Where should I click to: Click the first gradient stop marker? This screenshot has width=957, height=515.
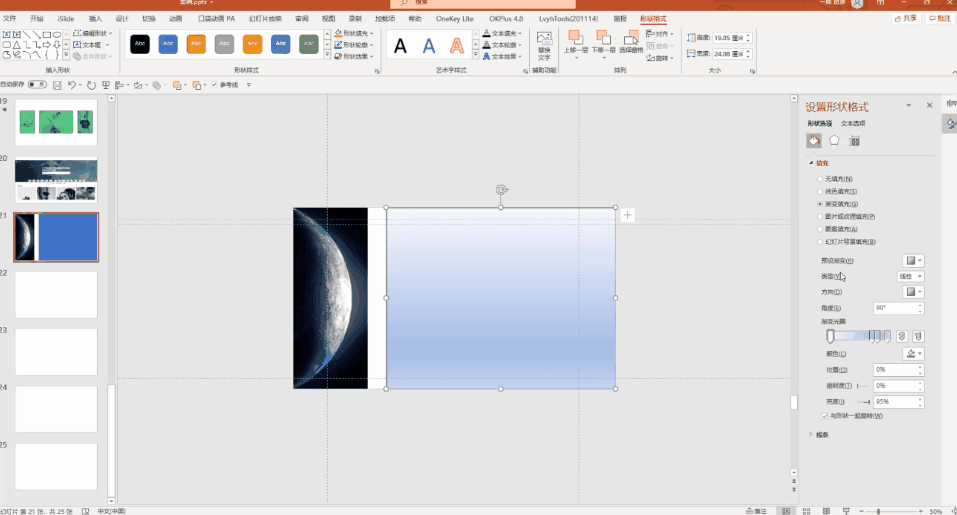pyautogui.click(x=830, y=336)
